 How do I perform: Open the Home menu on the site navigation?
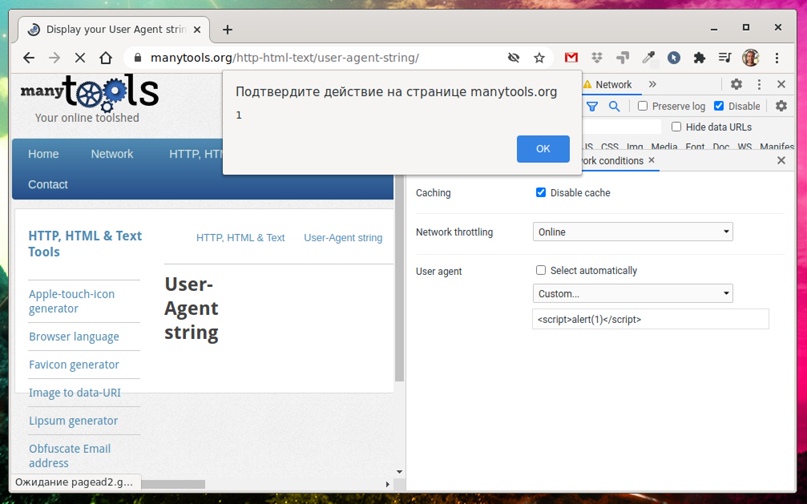pos(43,154)
